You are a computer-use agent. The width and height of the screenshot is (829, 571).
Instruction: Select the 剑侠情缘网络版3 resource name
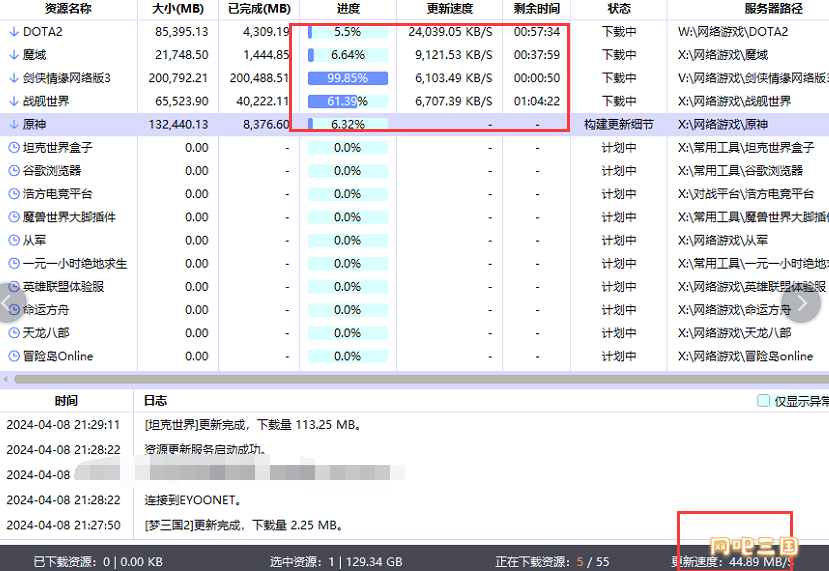(67, 78)
